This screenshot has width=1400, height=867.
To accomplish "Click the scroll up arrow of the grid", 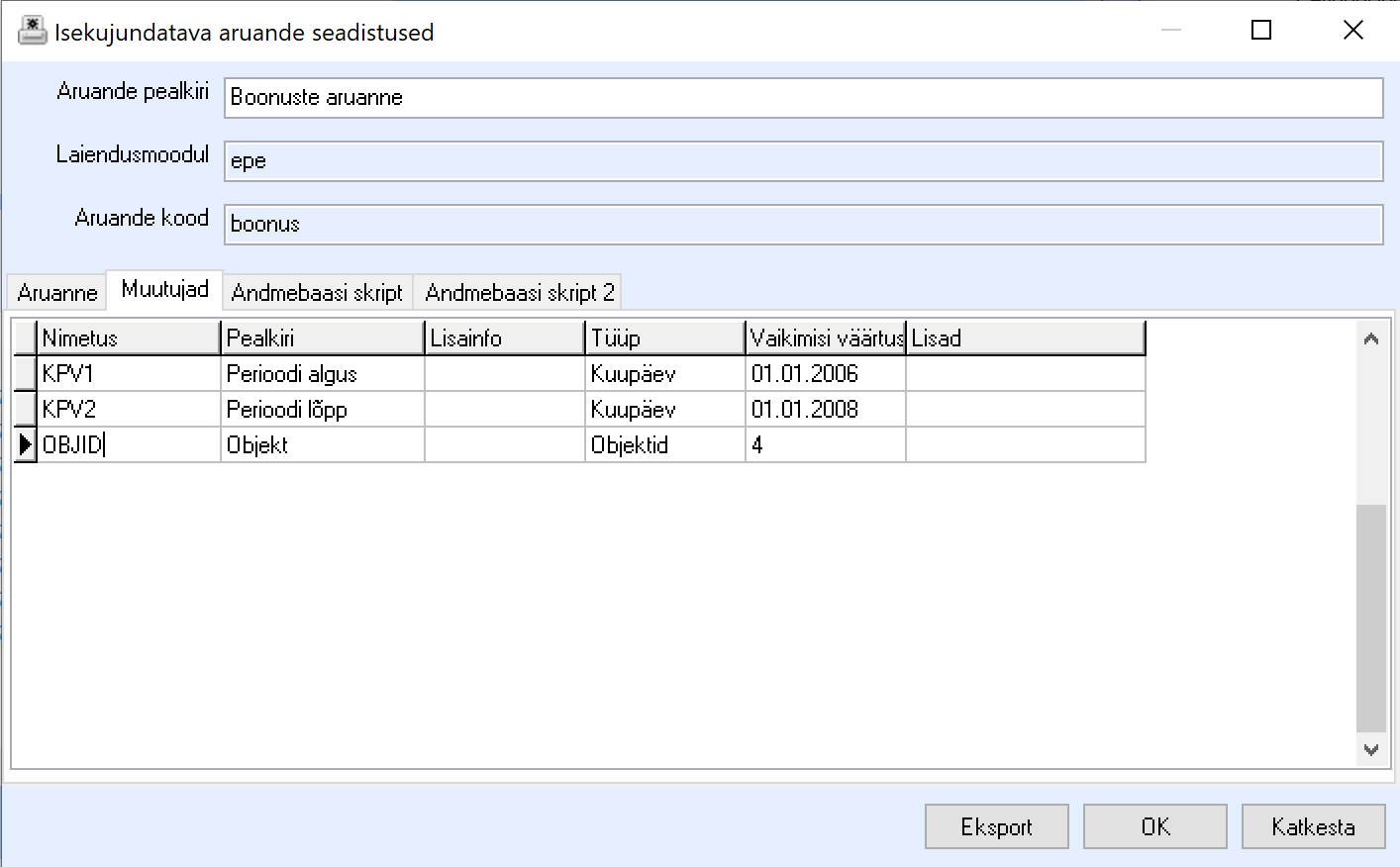I will 1371,338.
